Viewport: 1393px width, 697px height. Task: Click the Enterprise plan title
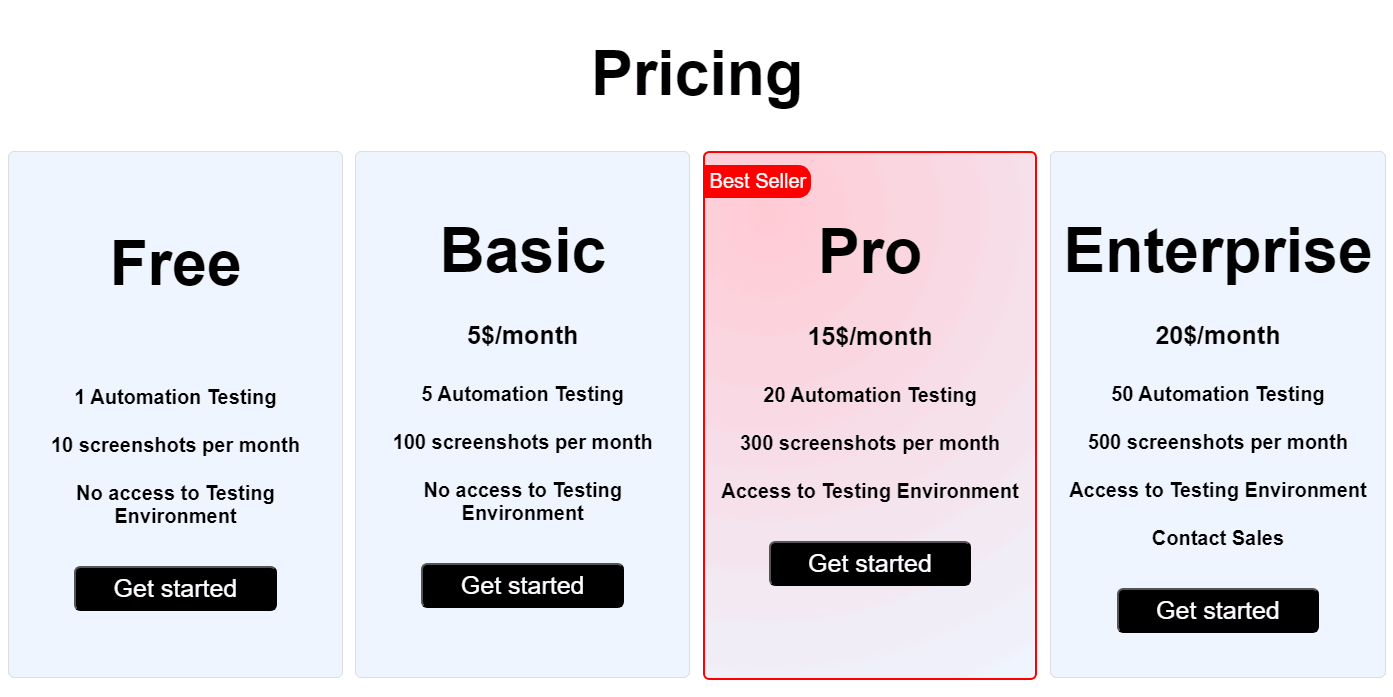[x=1218, y=252]
